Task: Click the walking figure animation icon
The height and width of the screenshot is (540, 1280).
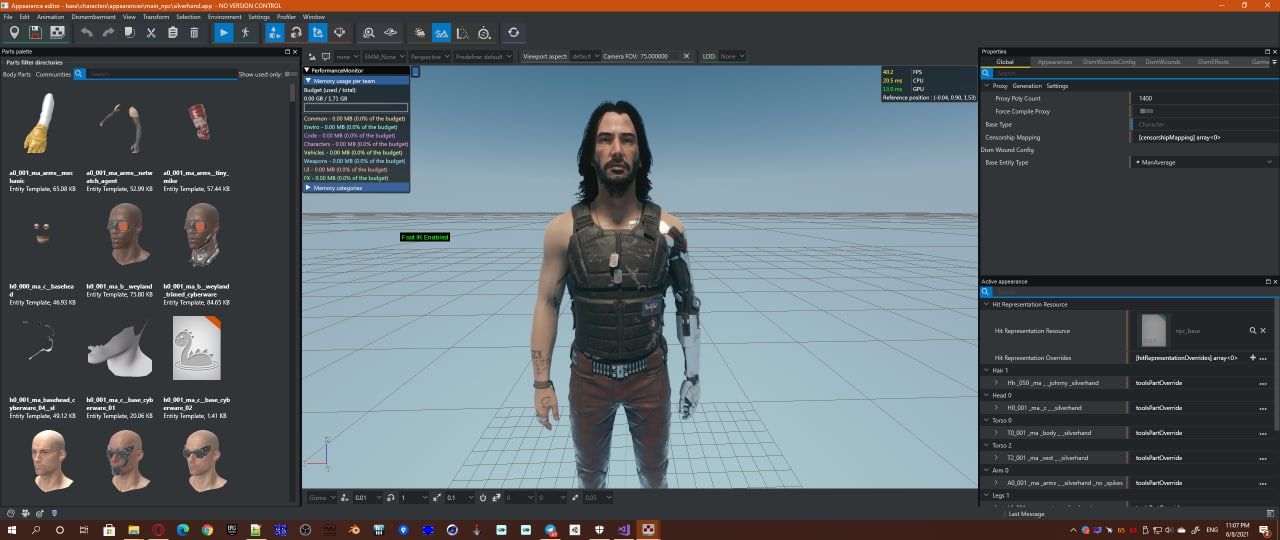Action: click(246, 33)
